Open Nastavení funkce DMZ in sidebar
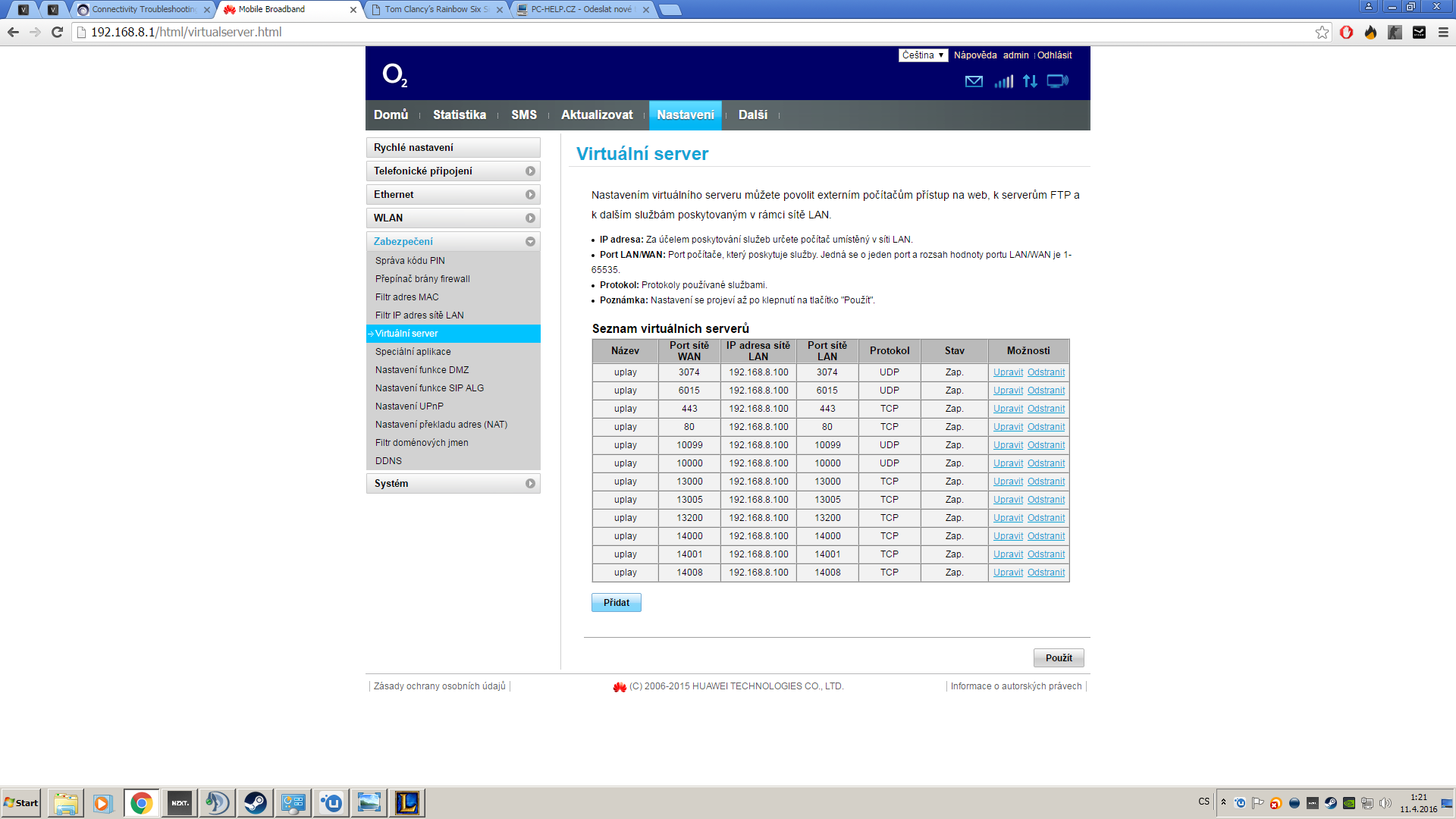 coord(422,370)
